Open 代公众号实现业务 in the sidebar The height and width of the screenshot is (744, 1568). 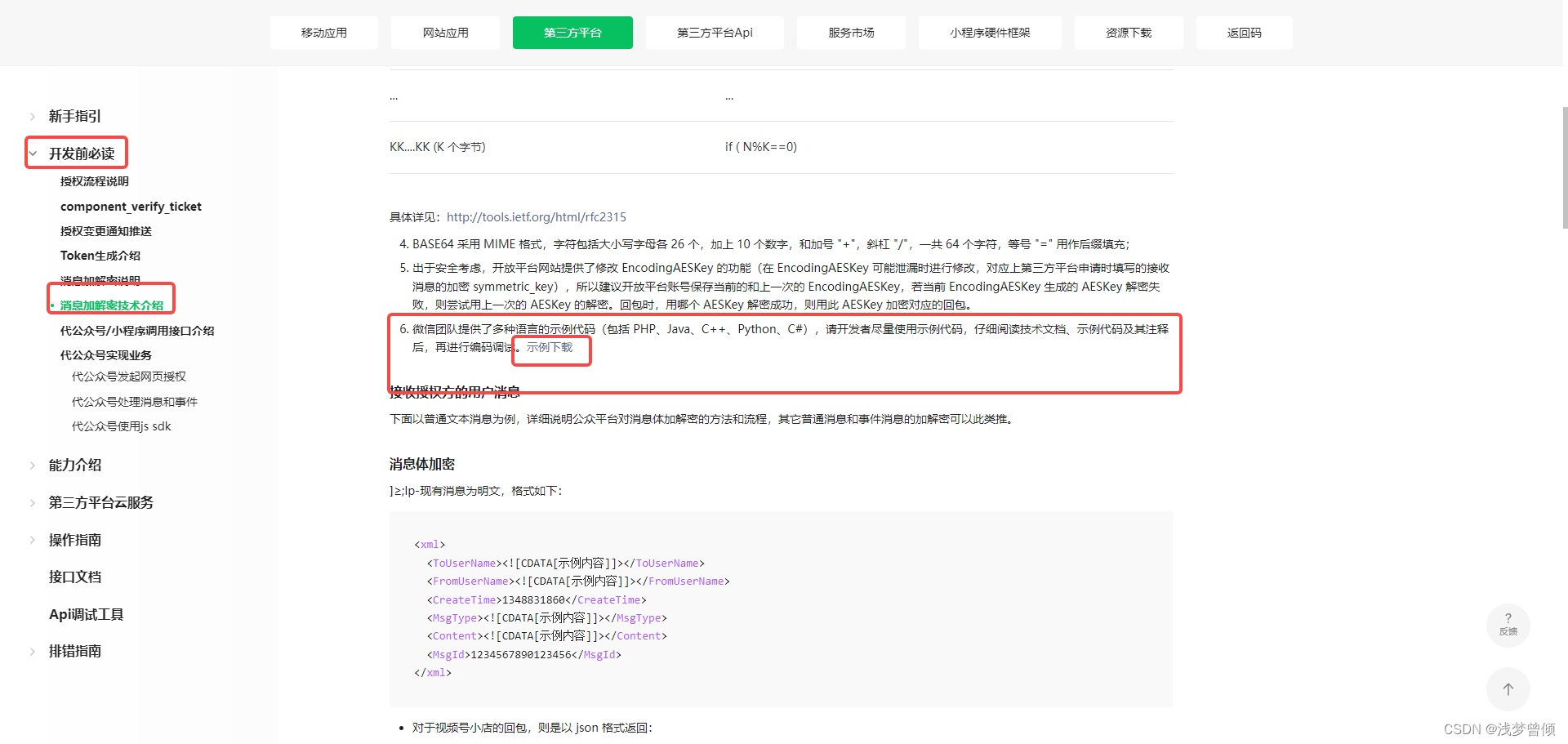click(106, 355)
